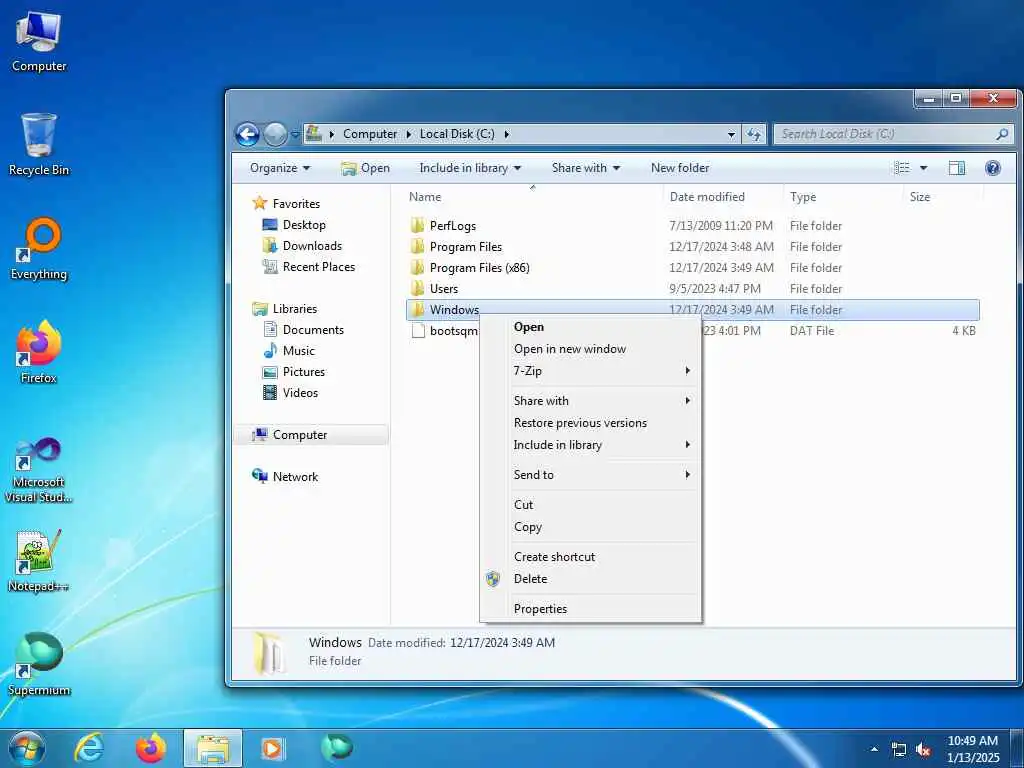Open the Share with toolbar dropdown
Image resolution: width=1024 pixels, height=768 pixels.
coord(586,168)
